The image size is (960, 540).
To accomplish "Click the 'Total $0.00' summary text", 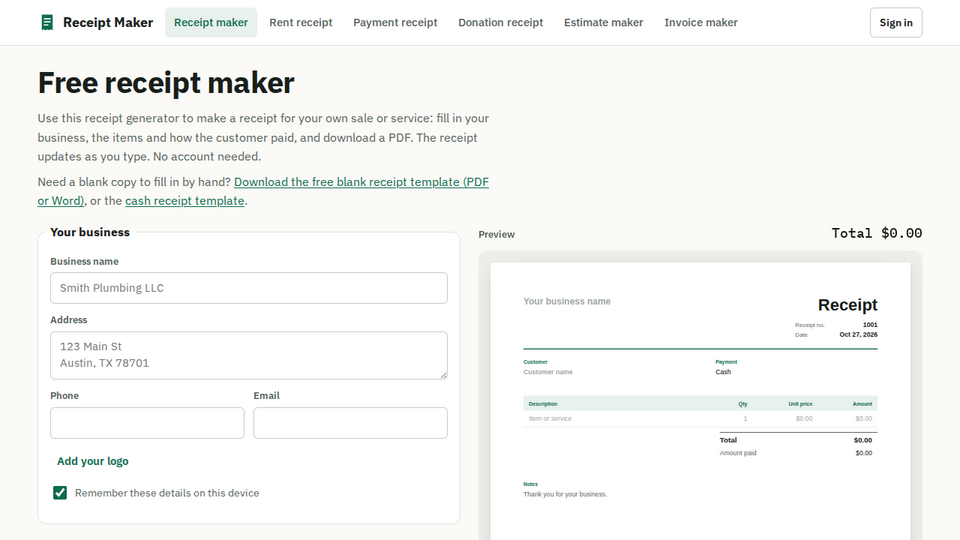I will 876,233.
